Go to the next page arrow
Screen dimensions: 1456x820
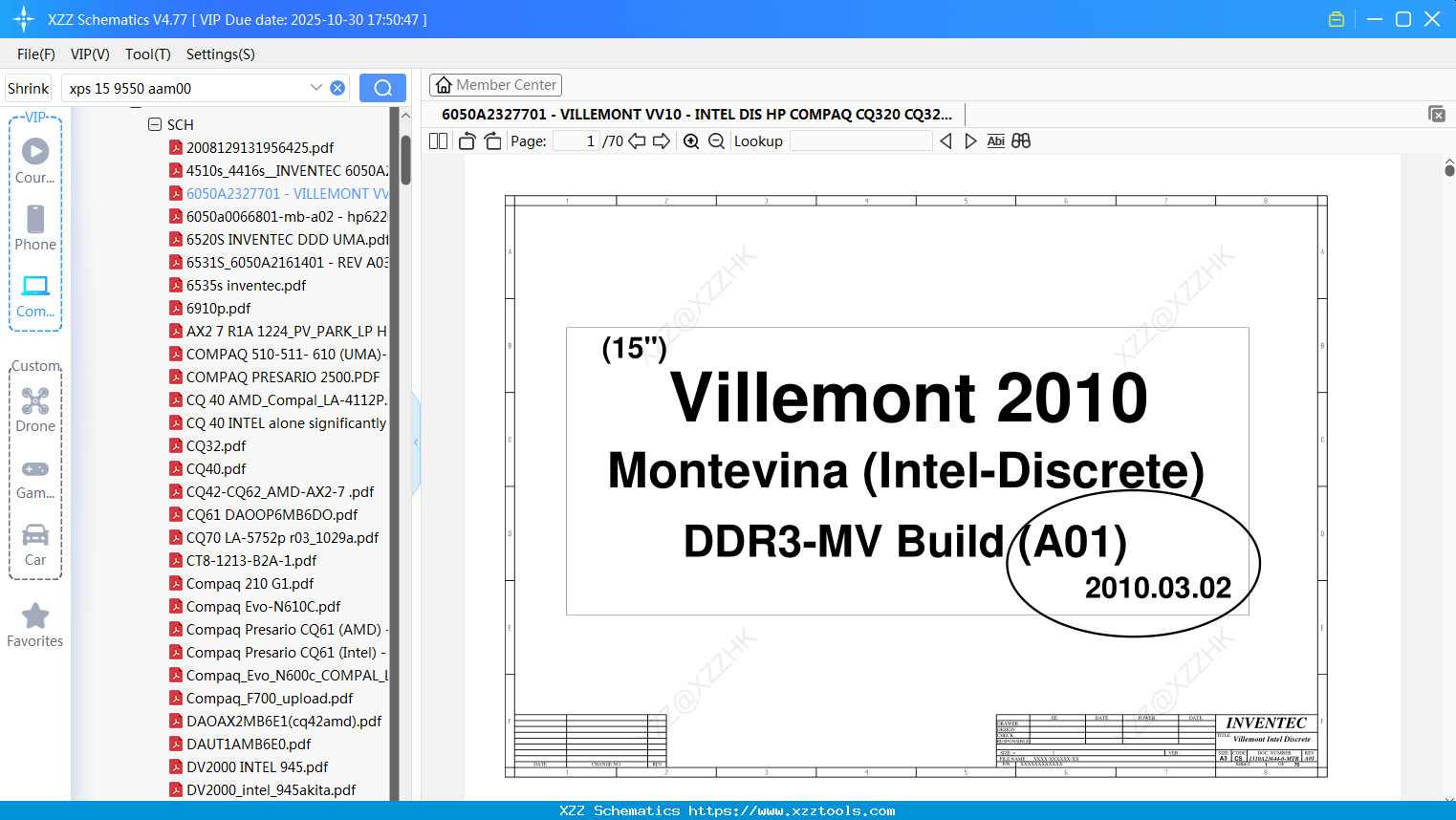coord(662,140)
